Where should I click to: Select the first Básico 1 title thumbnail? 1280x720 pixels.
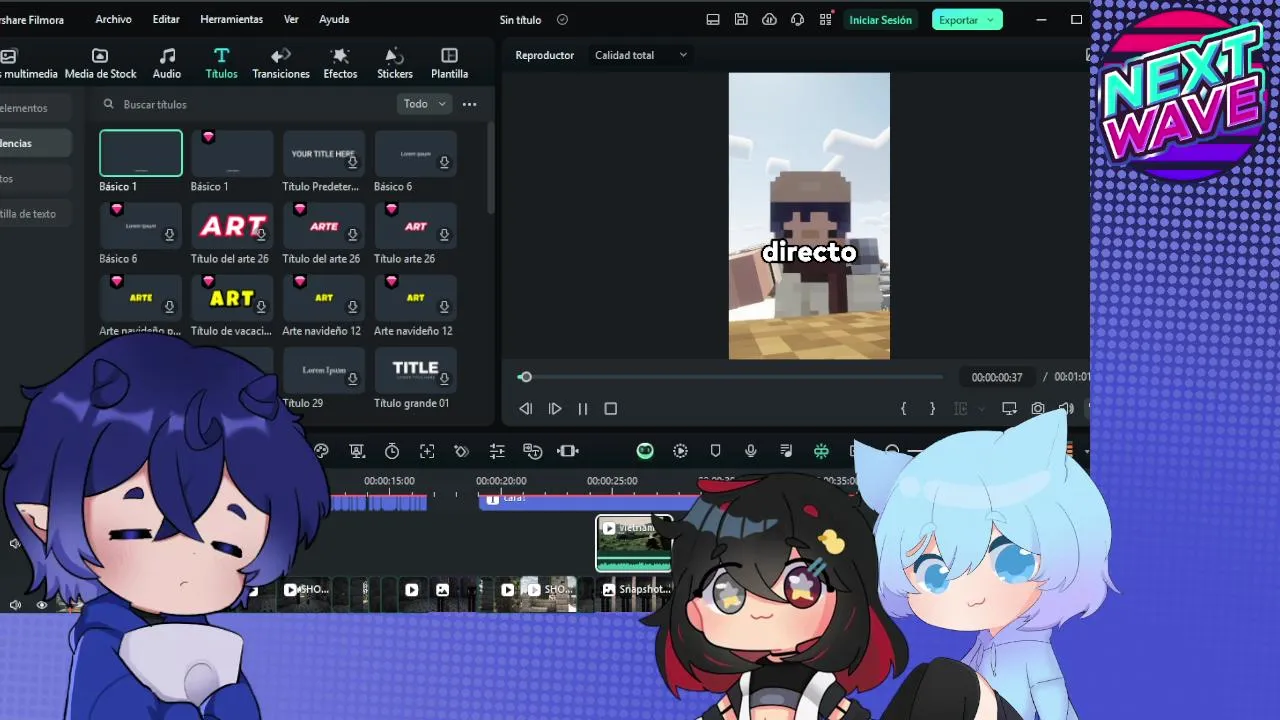(141, 153)
